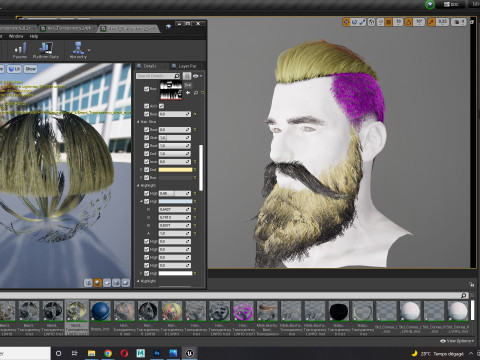
Task: Expand the yellow color parameter row
Action: click(141, 170)
